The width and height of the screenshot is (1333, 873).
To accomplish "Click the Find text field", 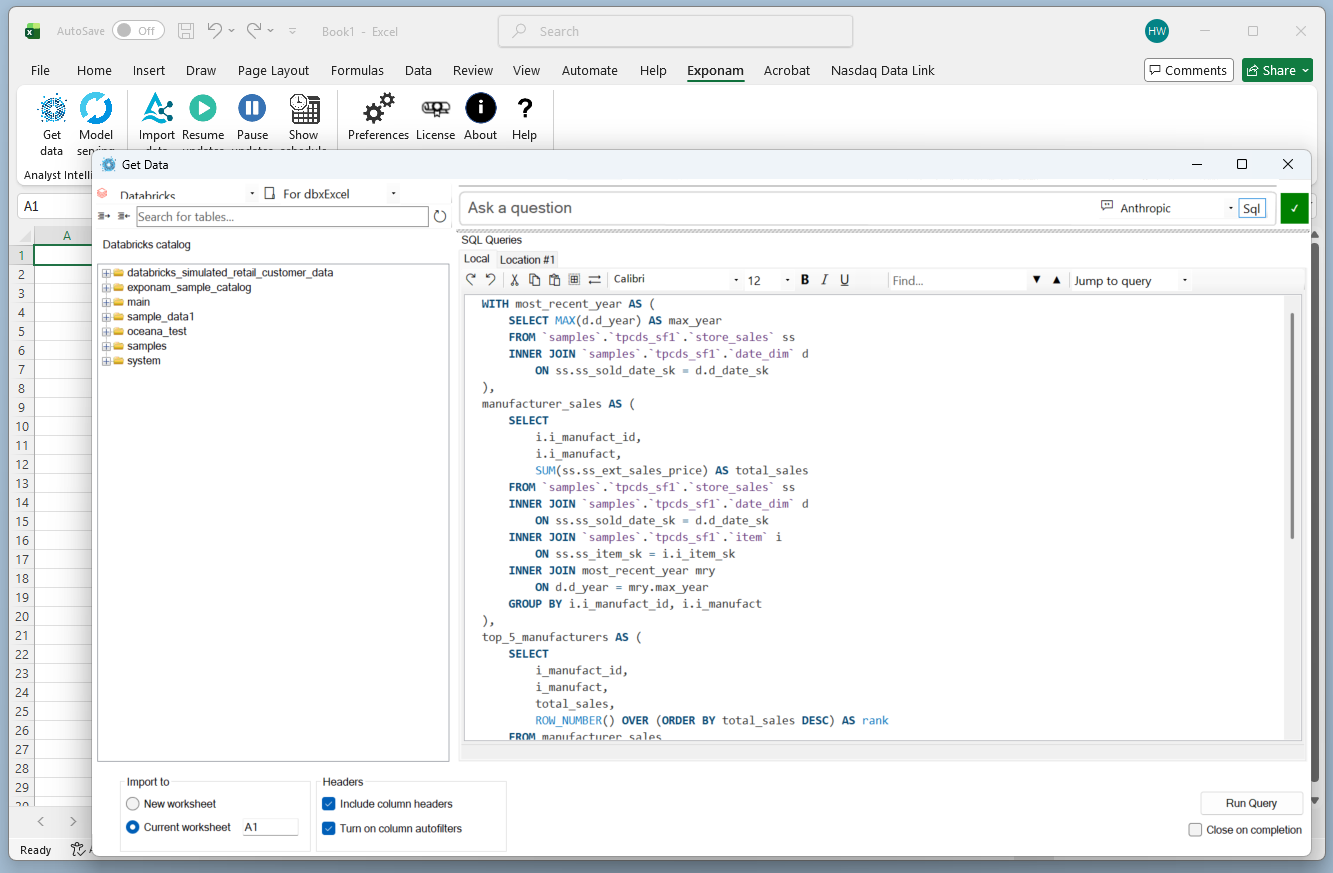I will point(958,281).
